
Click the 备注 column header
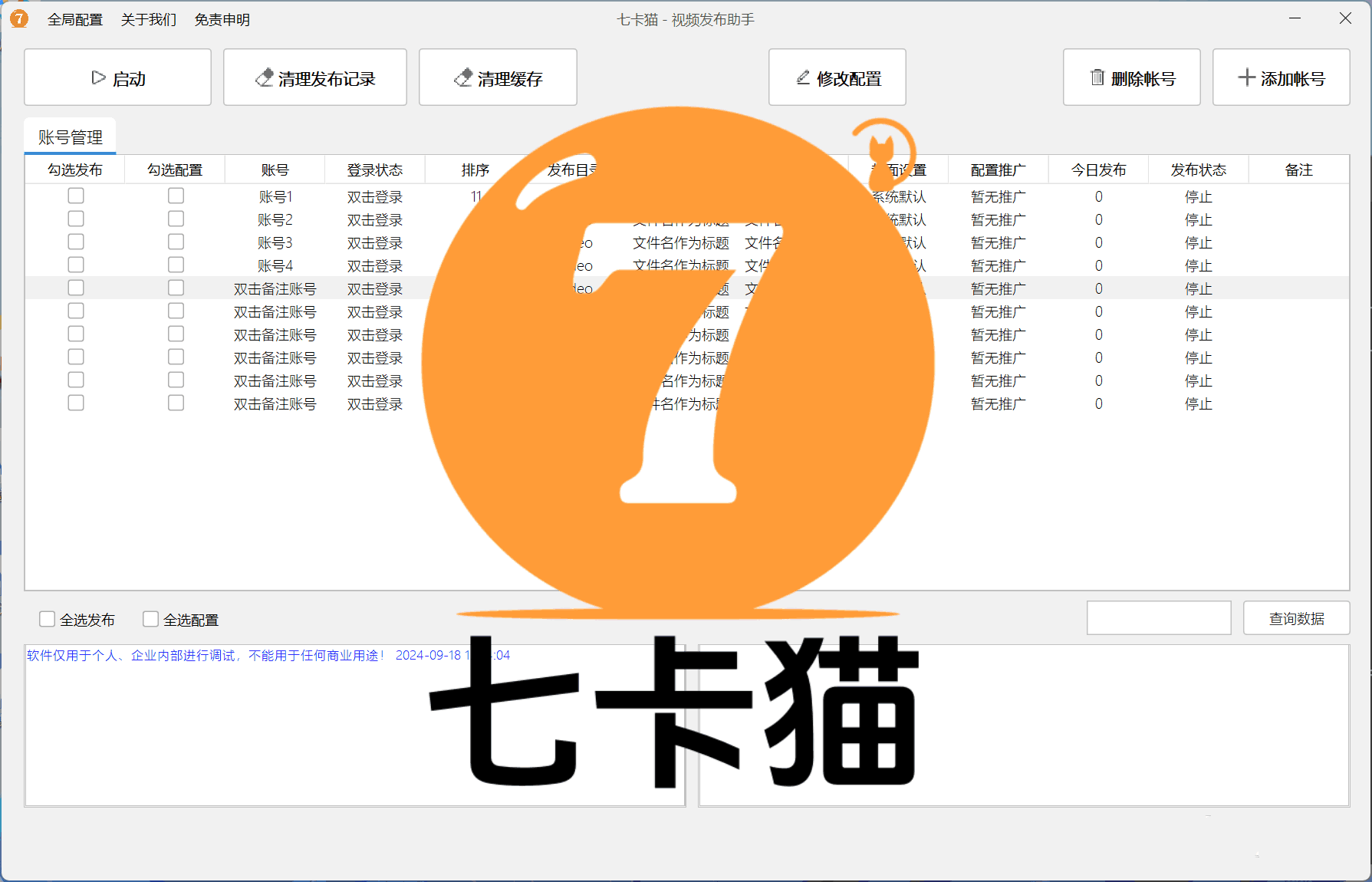[x=1299, y=170]
